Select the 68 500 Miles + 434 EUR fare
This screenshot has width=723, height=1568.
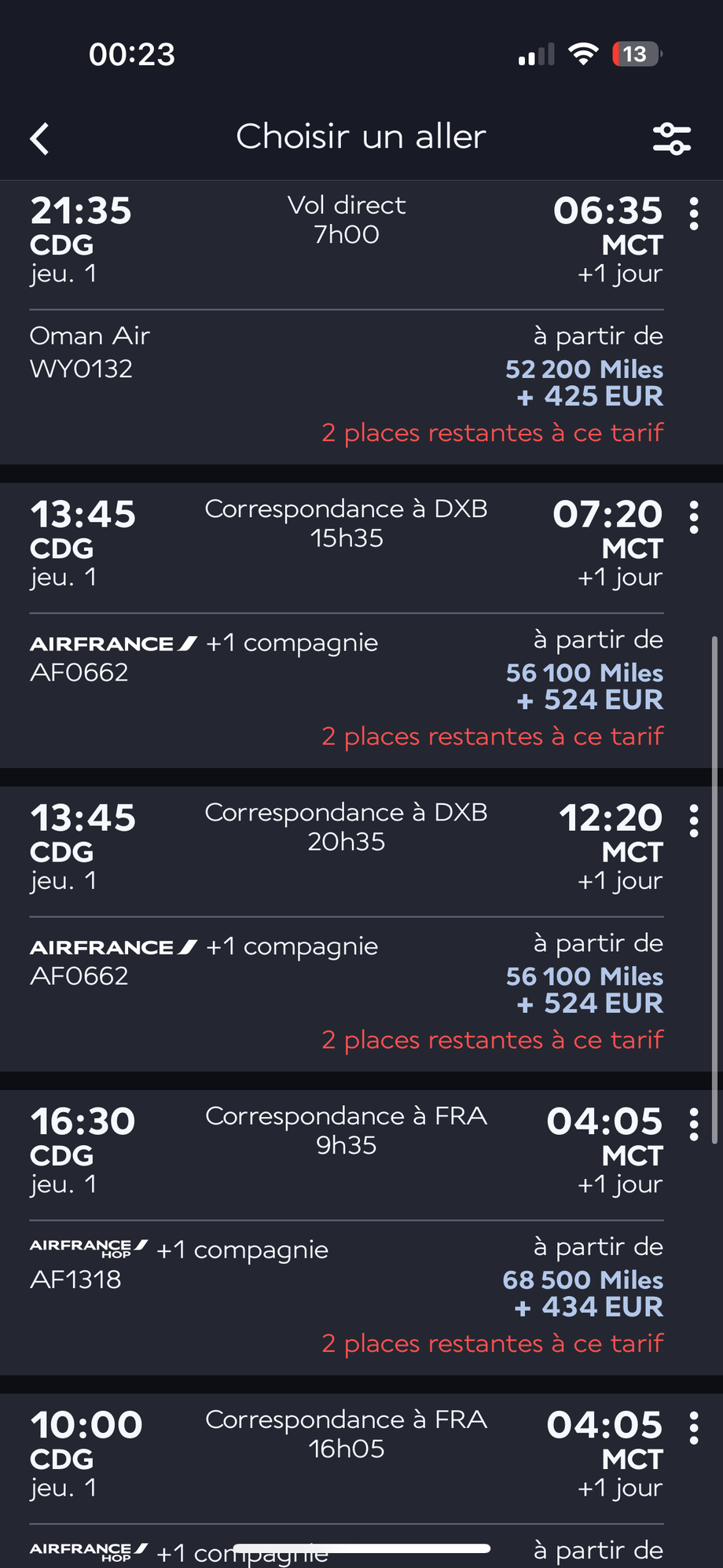click(582, 1293)
